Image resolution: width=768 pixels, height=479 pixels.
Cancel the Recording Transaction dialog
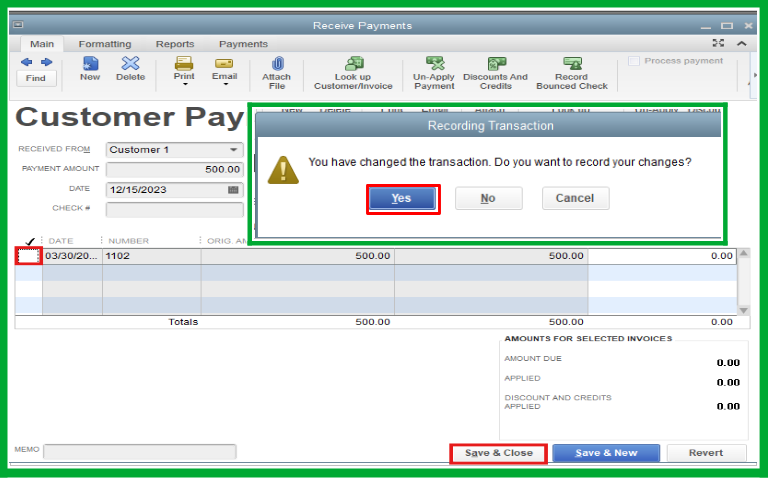(576, 198)
